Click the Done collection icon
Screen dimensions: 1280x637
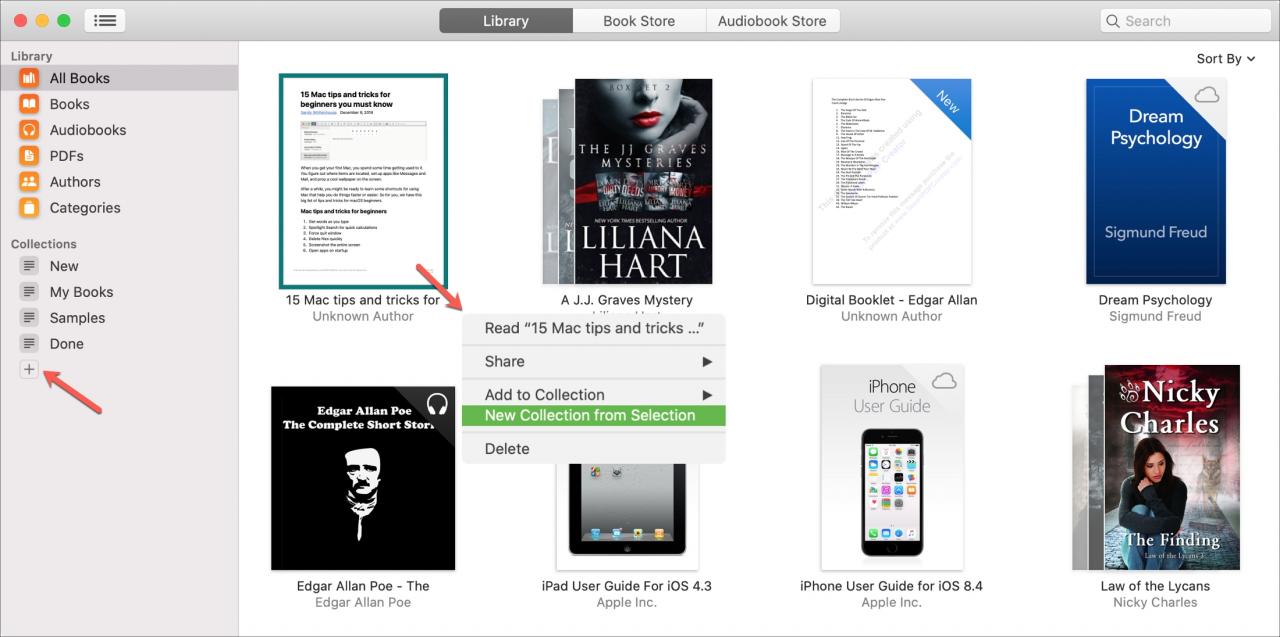coord(30,344)
